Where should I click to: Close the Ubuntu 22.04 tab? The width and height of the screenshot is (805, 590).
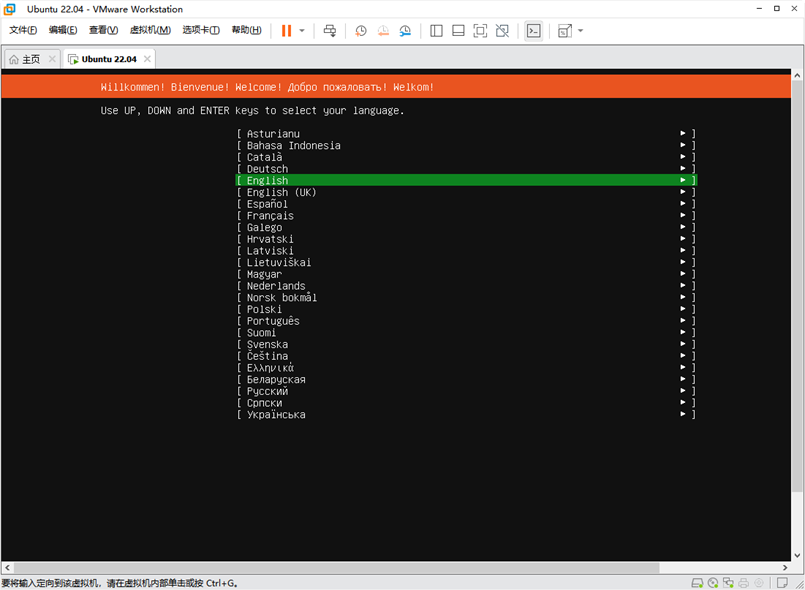point(147,59)
